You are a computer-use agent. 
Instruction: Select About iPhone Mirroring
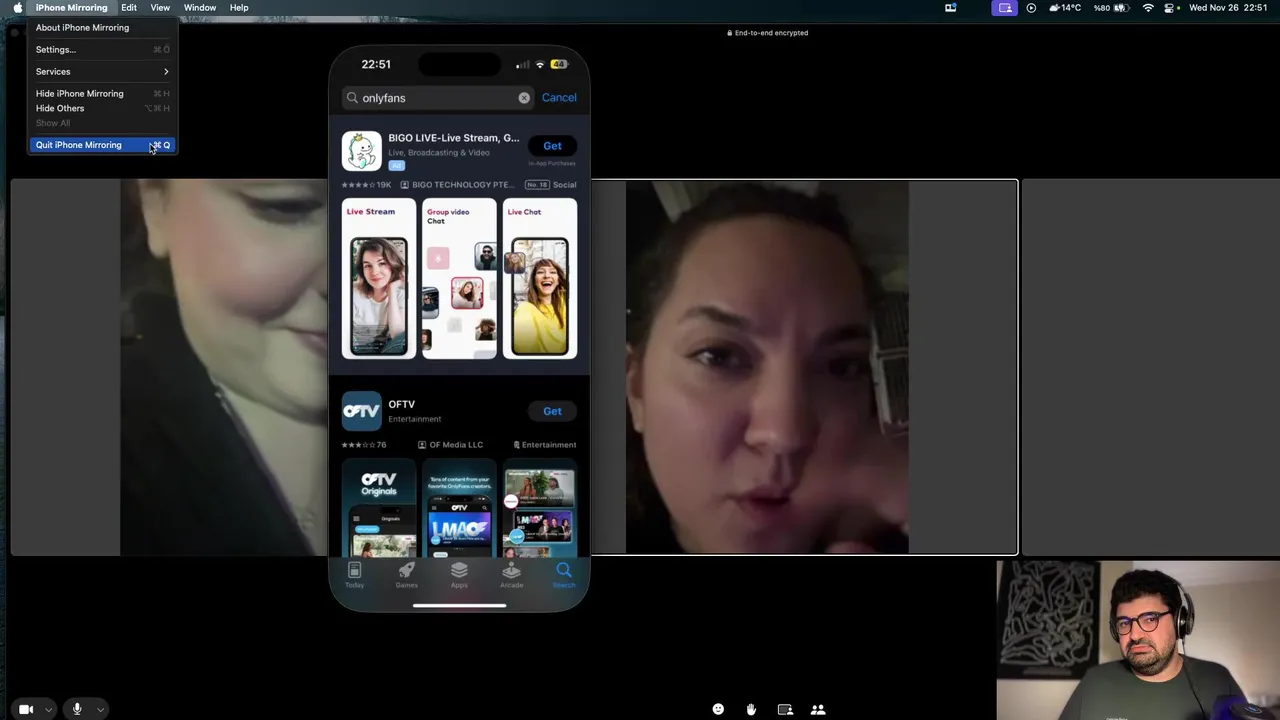(103, 27)
